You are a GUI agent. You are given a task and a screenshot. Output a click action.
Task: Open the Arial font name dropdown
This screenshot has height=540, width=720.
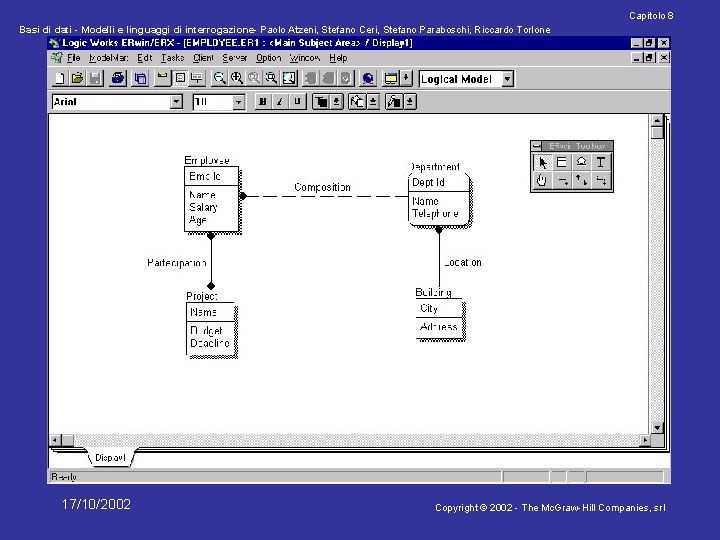176,102
